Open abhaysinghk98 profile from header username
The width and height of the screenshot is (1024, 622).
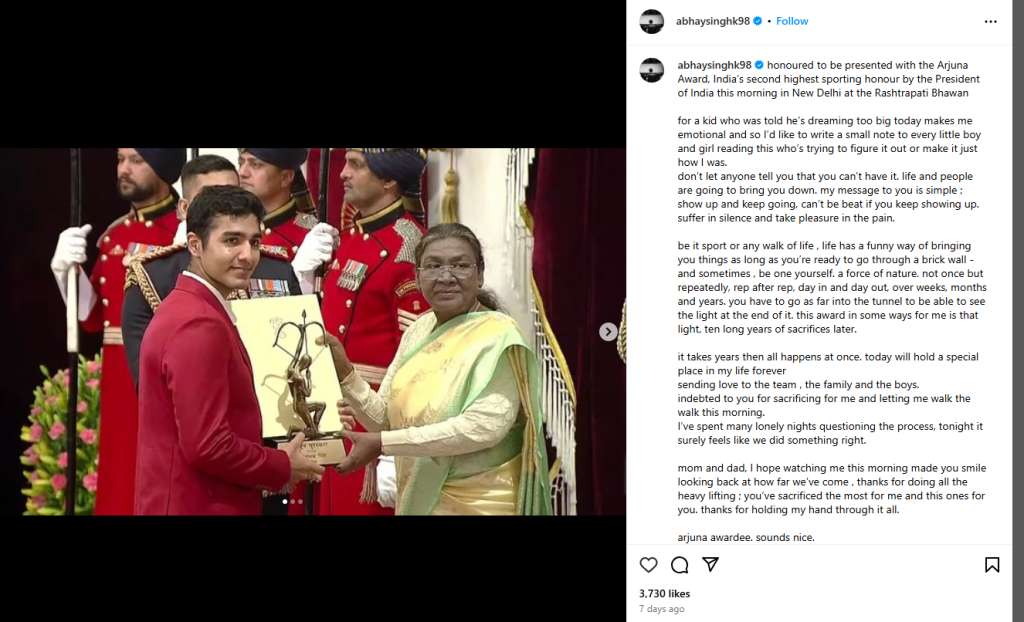point(712,21)
